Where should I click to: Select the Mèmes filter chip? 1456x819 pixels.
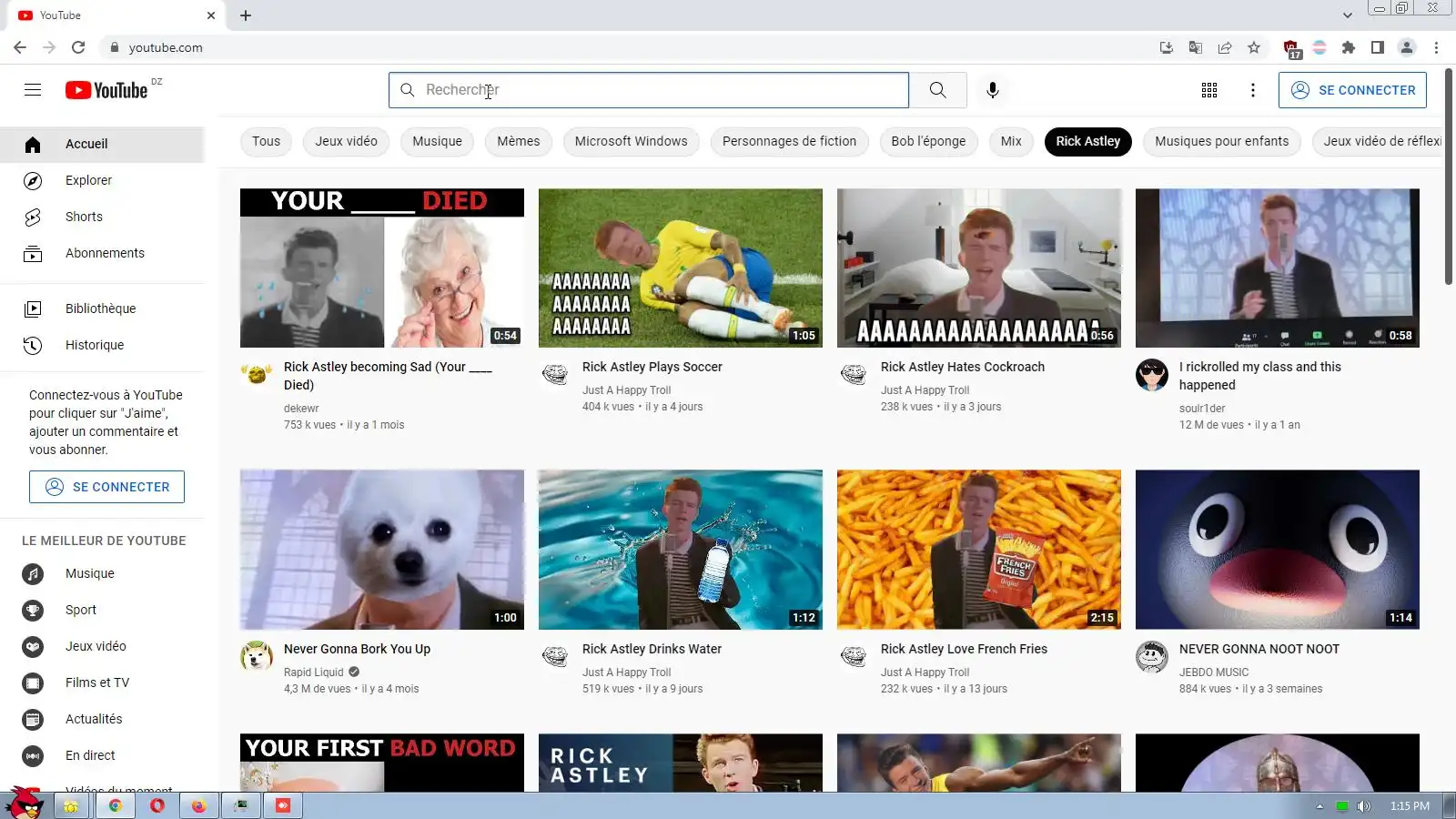point(519,141)
